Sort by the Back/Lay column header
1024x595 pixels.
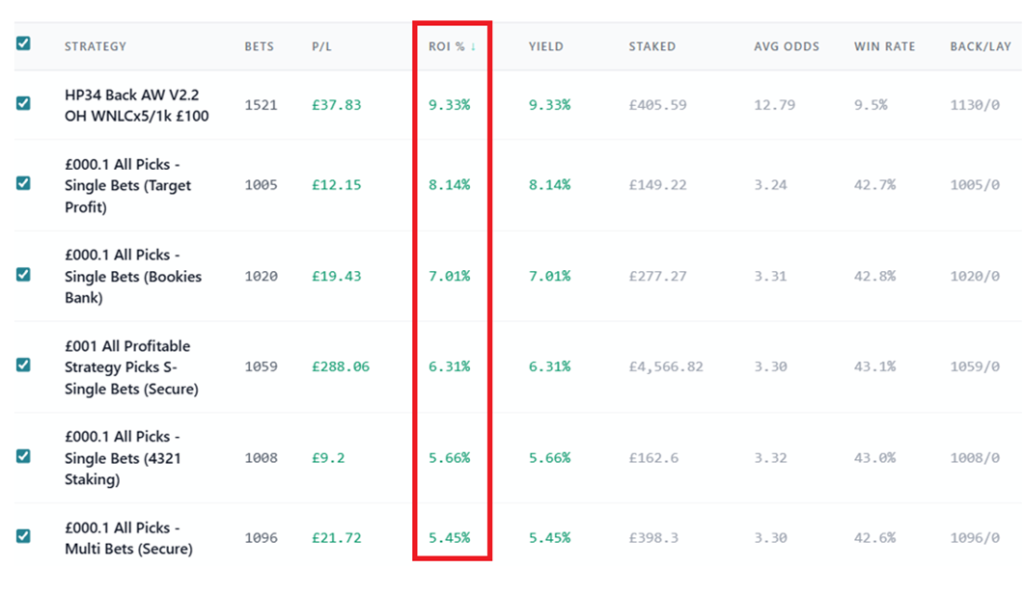click(x=978, y=46)
